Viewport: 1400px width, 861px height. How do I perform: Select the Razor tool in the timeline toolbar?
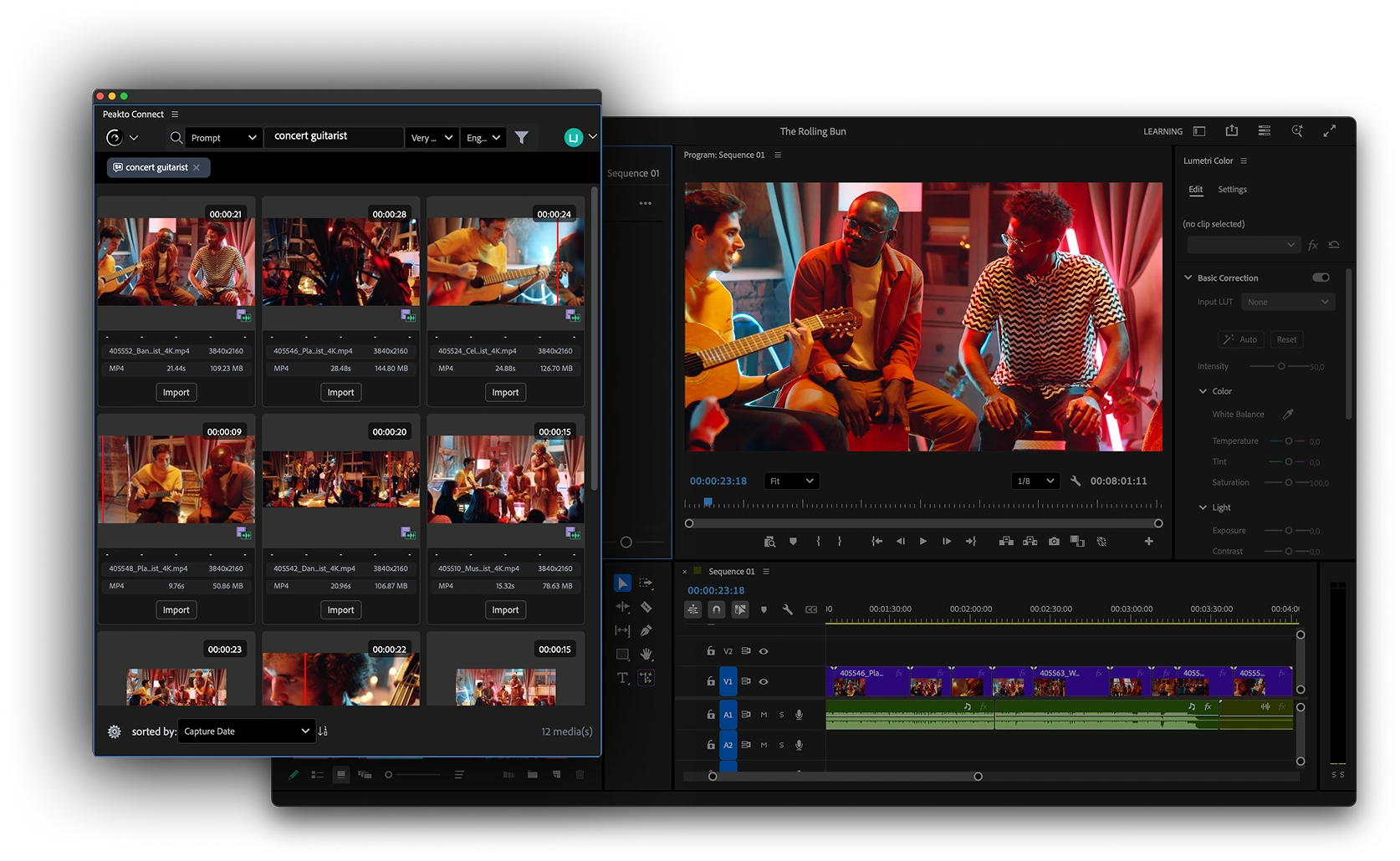(x=646, y=608)
